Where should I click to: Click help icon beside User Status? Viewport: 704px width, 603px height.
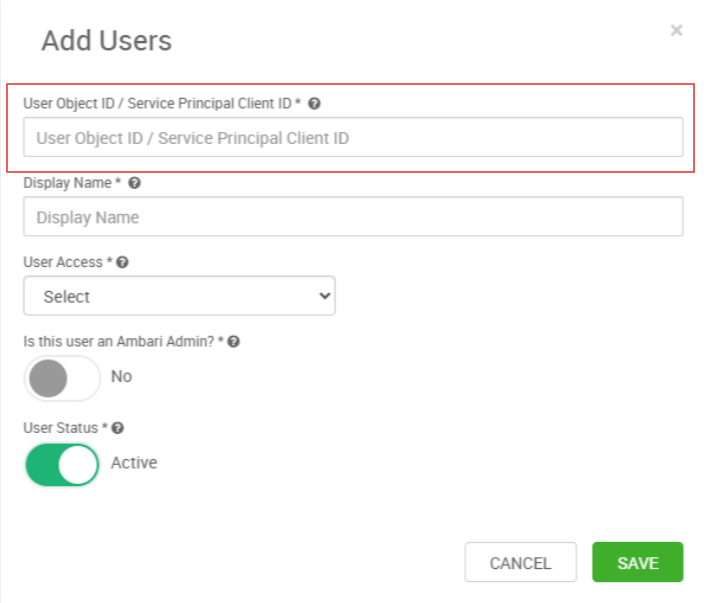[117, 428]
